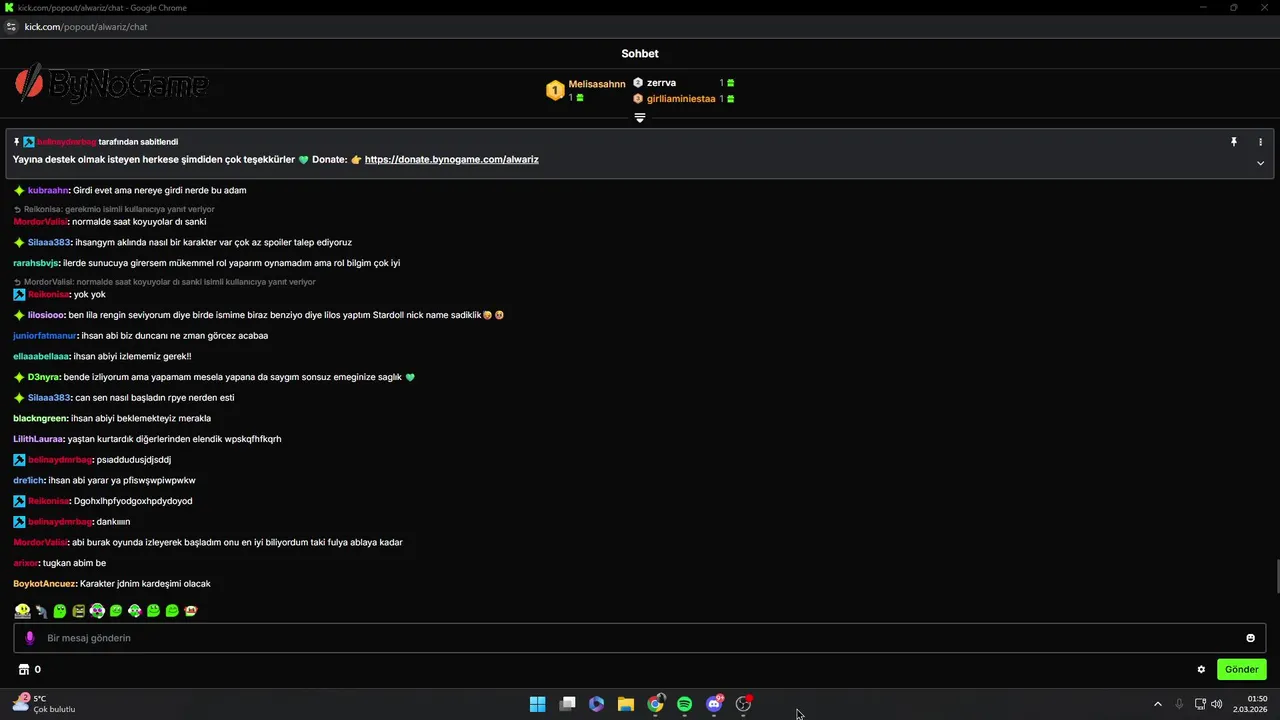
Task: Open OBS Studio from the taskbar
Action: point(743,704)
